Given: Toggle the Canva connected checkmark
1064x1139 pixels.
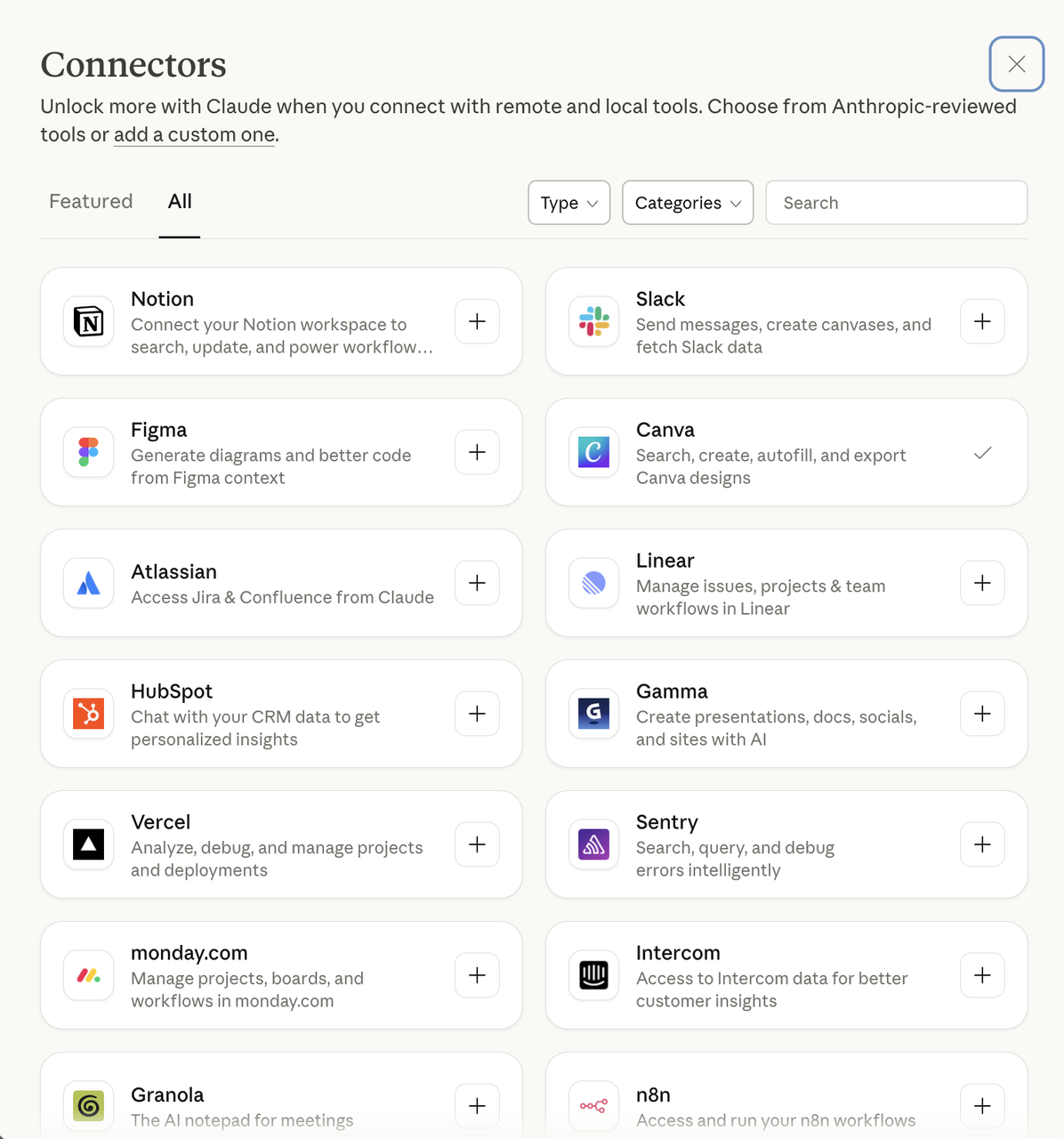Looking at the screenshot, I should tap(982, 453).
